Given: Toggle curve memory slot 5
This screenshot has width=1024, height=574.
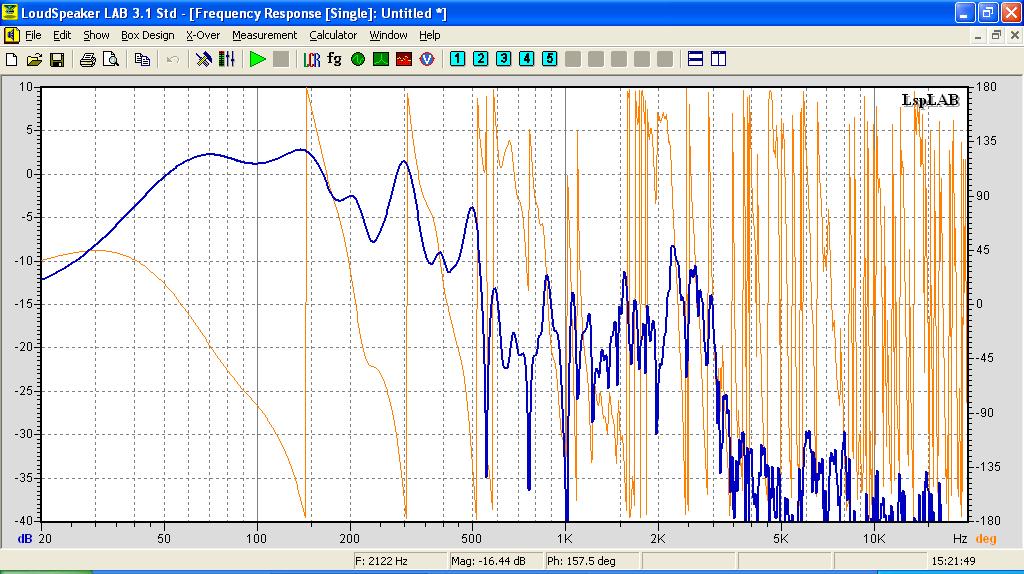Looking at the screenshot, I should pyautogui.click(x=550, y=59).
